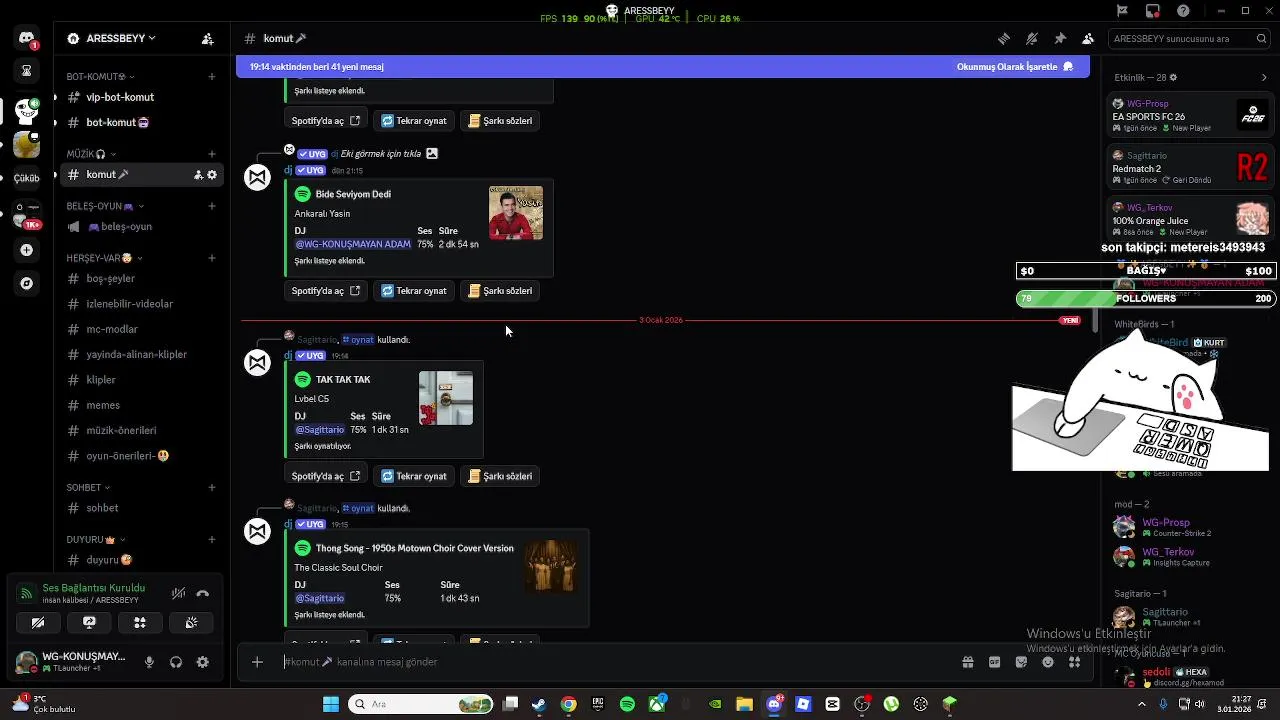1280x720 pixels.
Task: Share your screen button
Action: click(89, 622)
